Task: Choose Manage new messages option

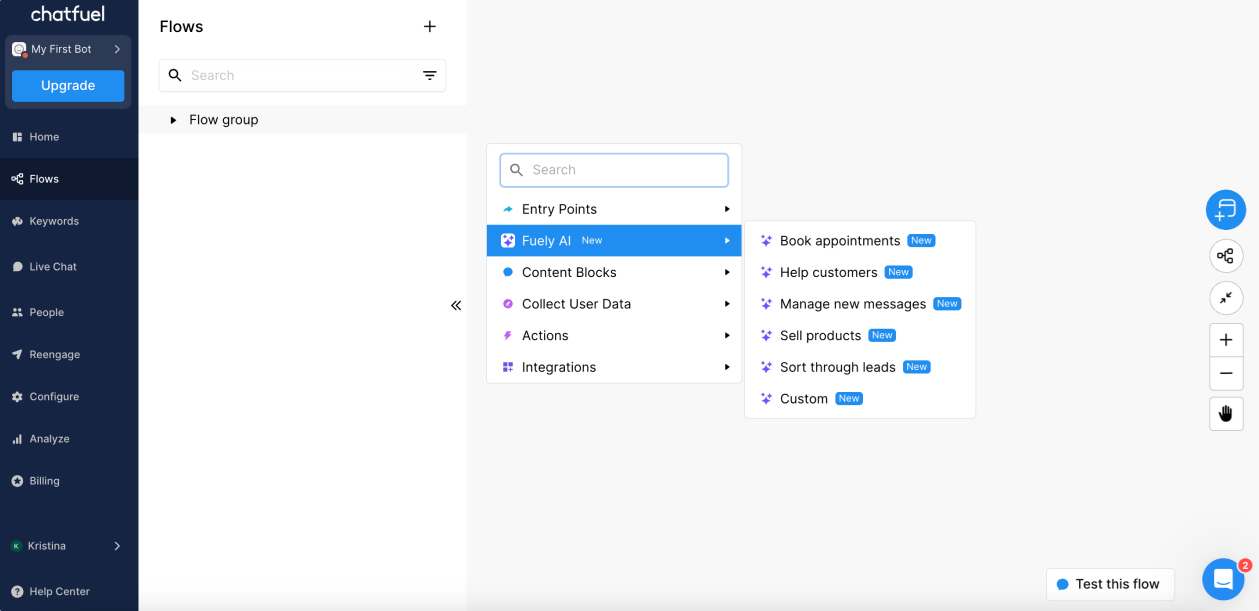Action: point(860,304)
